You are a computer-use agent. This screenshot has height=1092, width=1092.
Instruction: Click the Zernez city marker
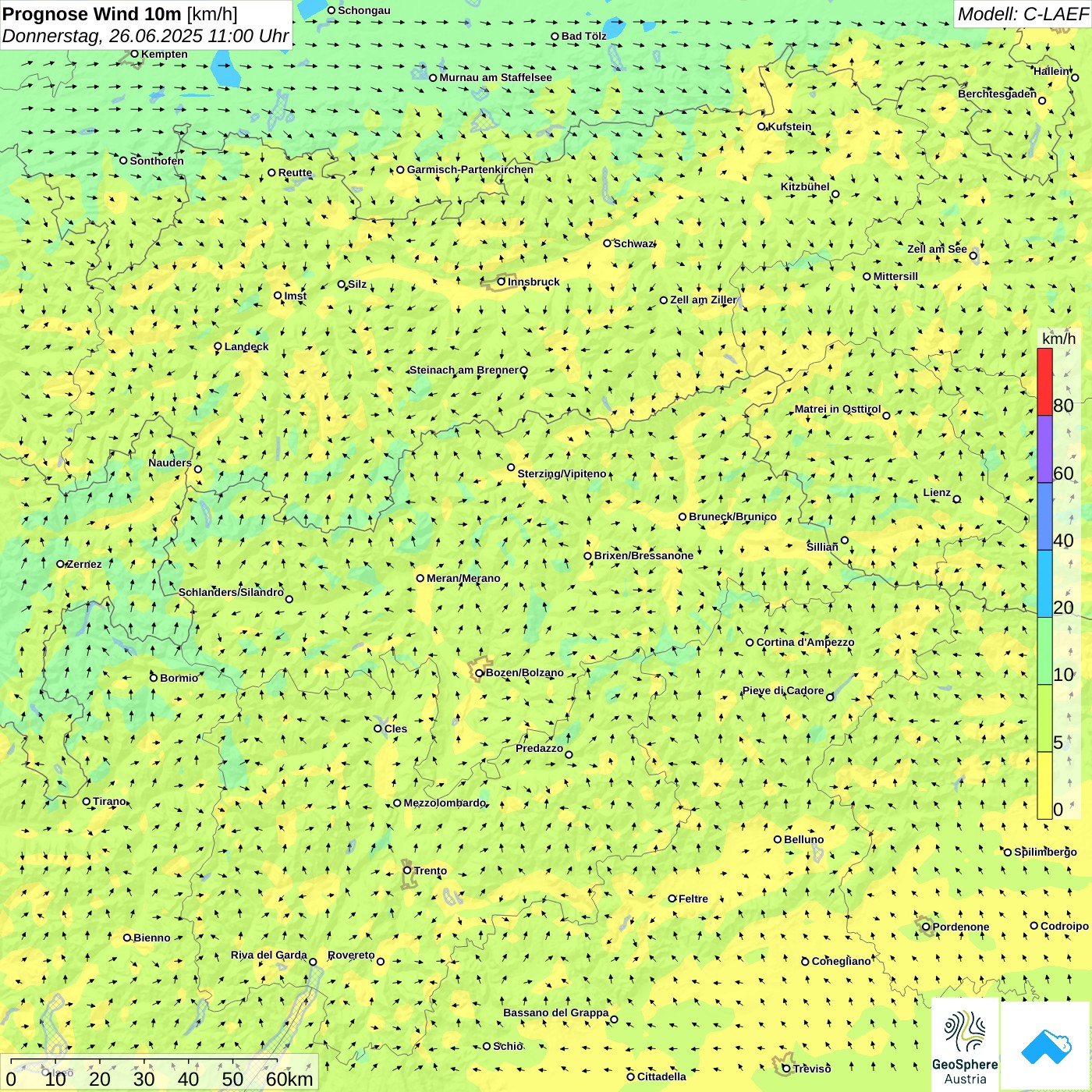click(61, 564)
